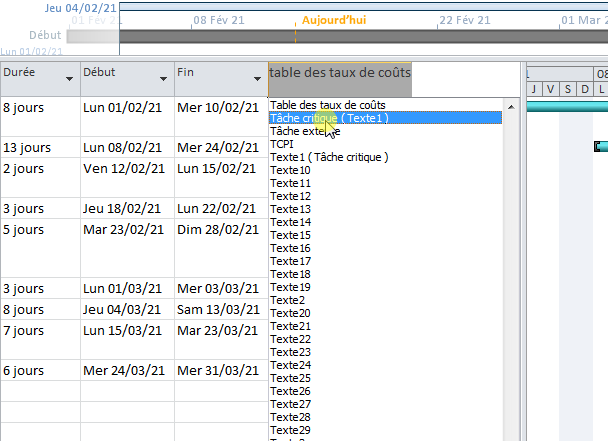Pick 'Texte25' from the field list
The height and width of the screenshot is (441, 608).
(290, 378)
